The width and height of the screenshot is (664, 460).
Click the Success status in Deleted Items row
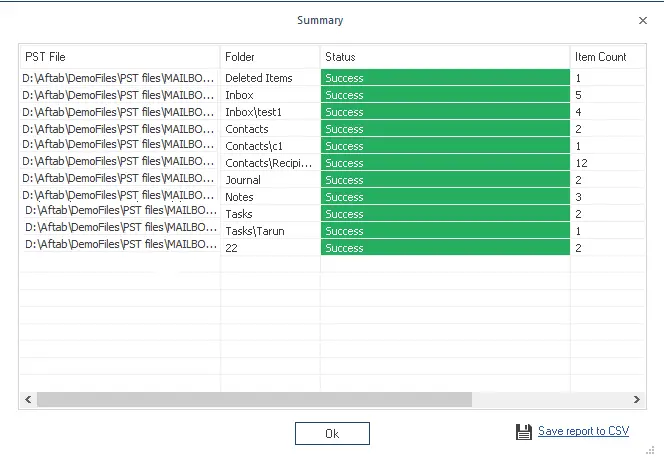click(x=445, y=78)
